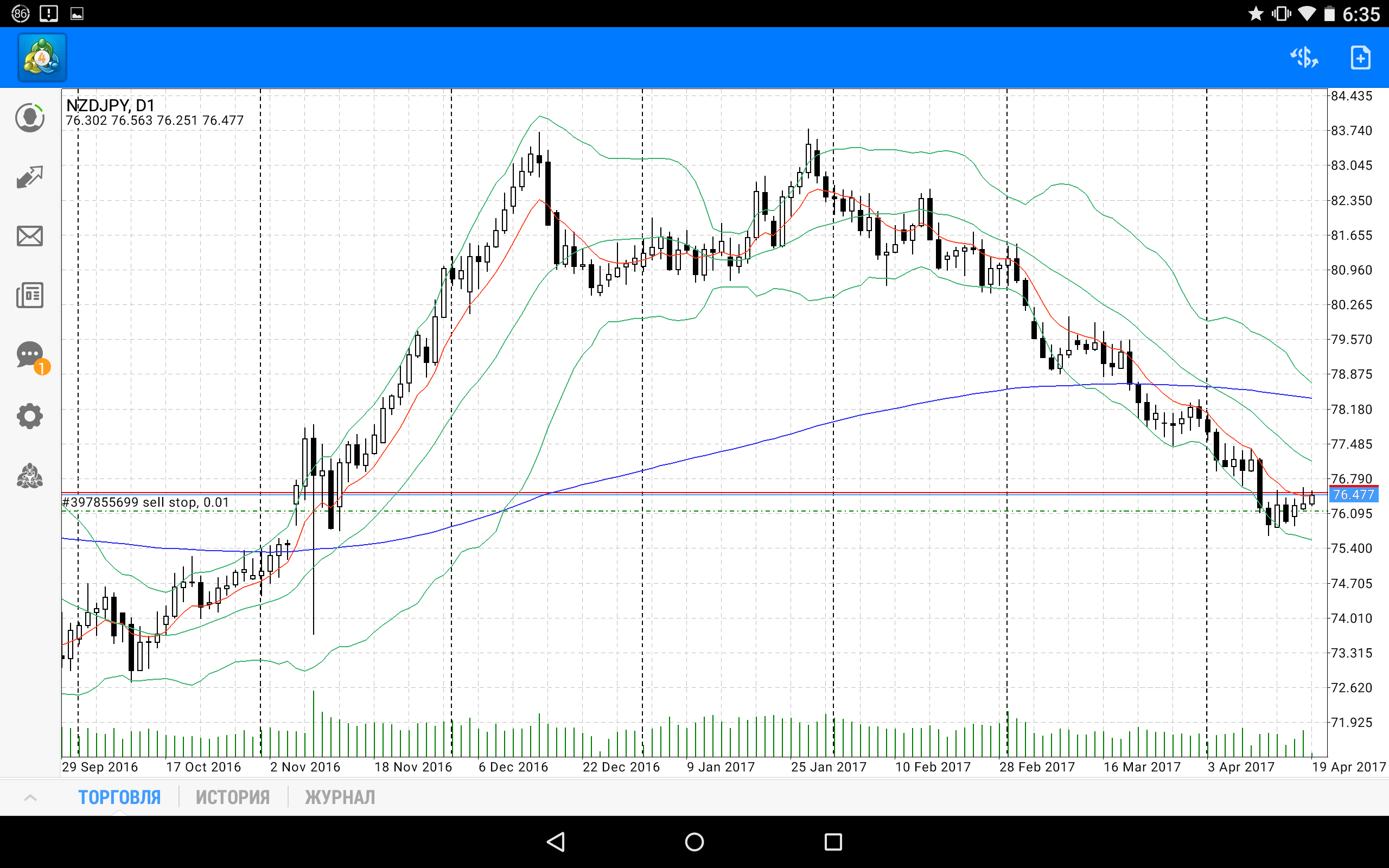
Task: Expand the bottom panel with chevron
Action: [x=30, y=797]
